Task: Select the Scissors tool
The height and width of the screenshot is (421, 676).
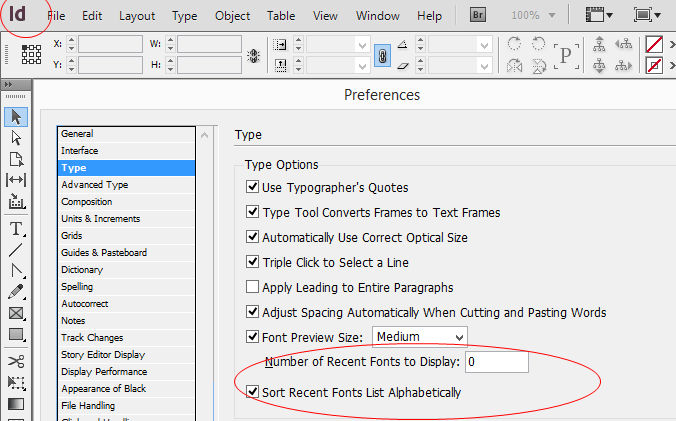Action: [x=16, y=361]
